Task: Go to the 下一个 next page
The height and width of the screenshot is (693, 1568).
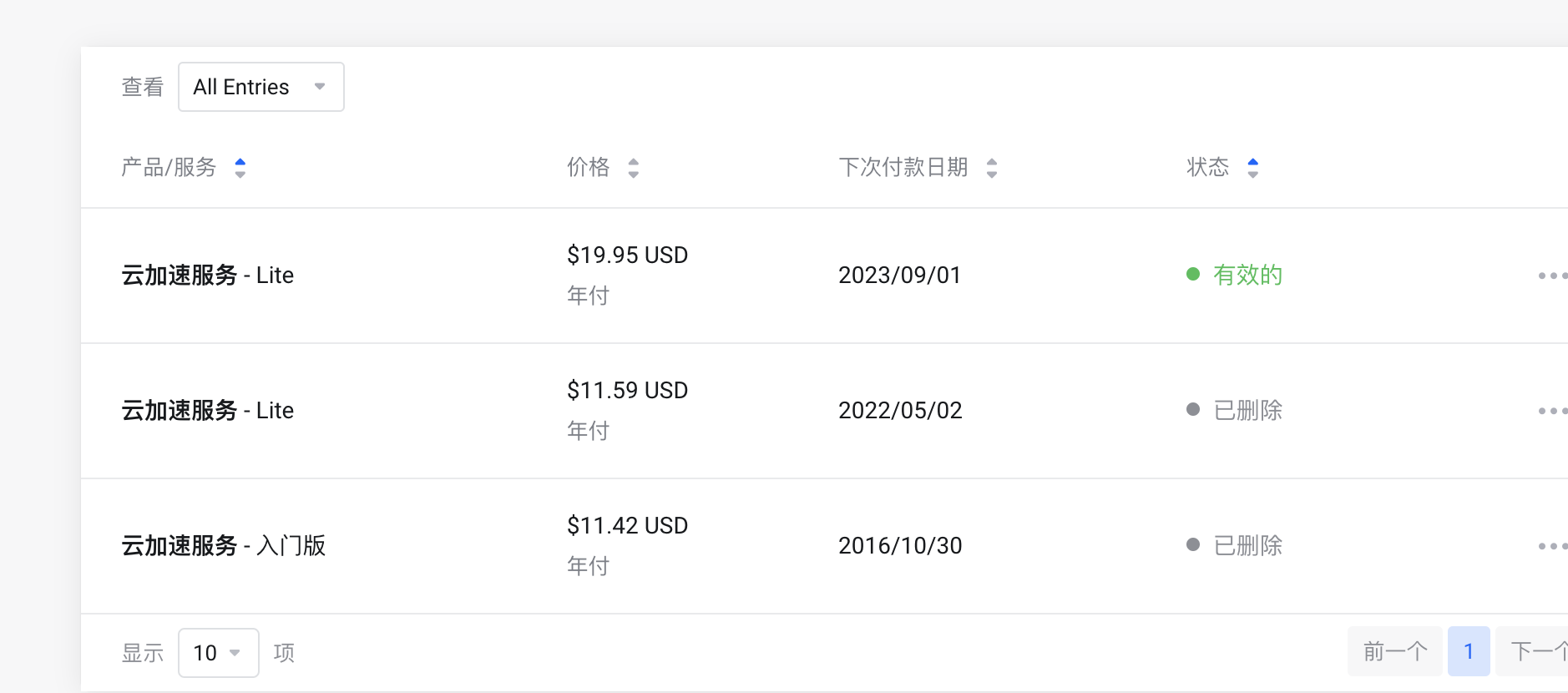Action: (x=1538, y=651)
